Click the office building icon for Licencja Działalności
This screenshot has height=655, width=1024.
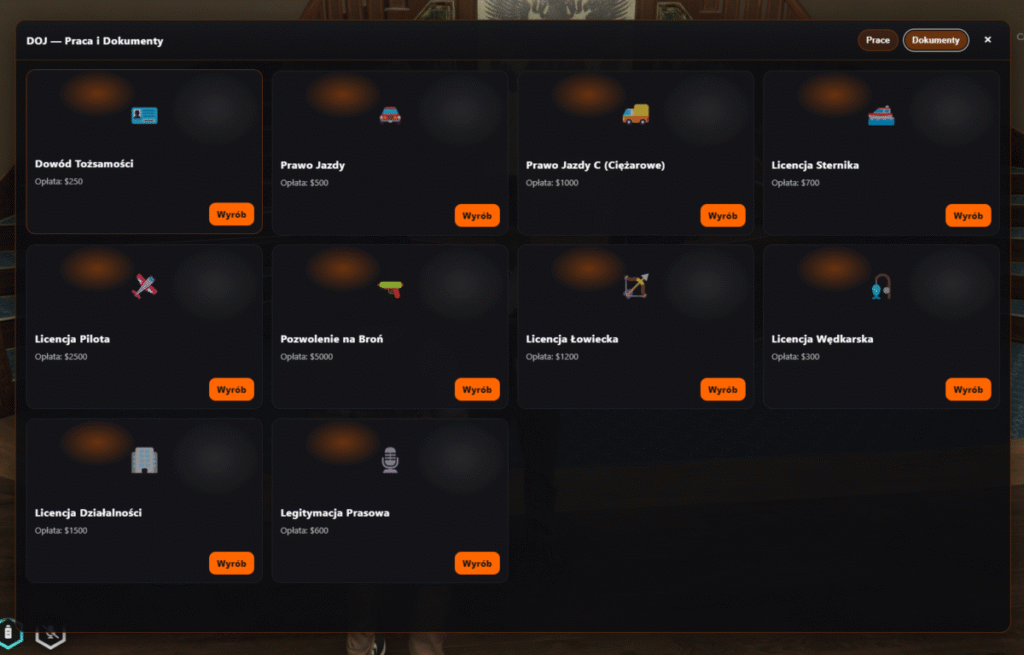[x=144, y=460]
